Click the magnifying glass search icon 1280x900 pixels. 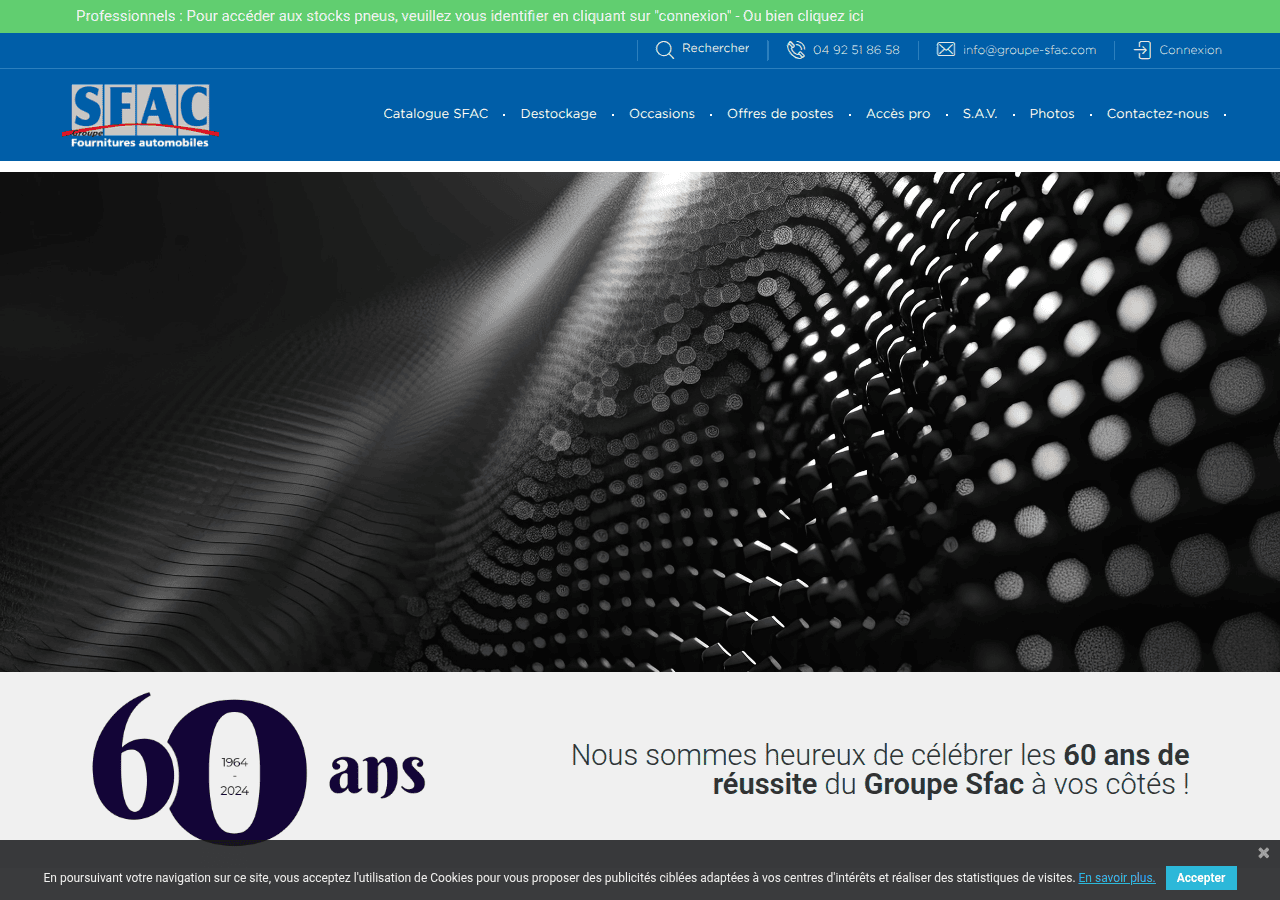(665, 50)
